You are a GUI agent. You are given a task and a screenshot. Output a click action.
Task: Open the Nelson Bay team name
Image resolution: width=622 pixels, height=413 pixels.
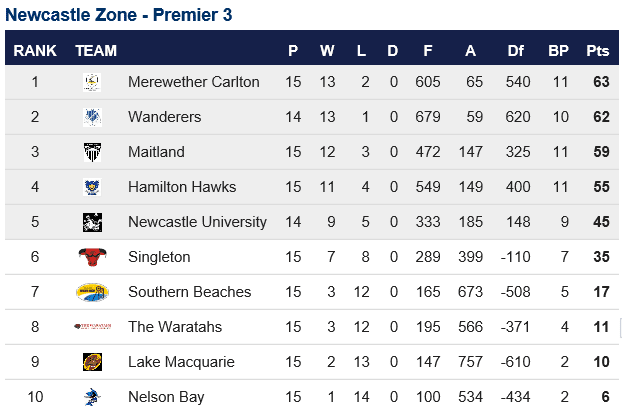pos(166,397)
